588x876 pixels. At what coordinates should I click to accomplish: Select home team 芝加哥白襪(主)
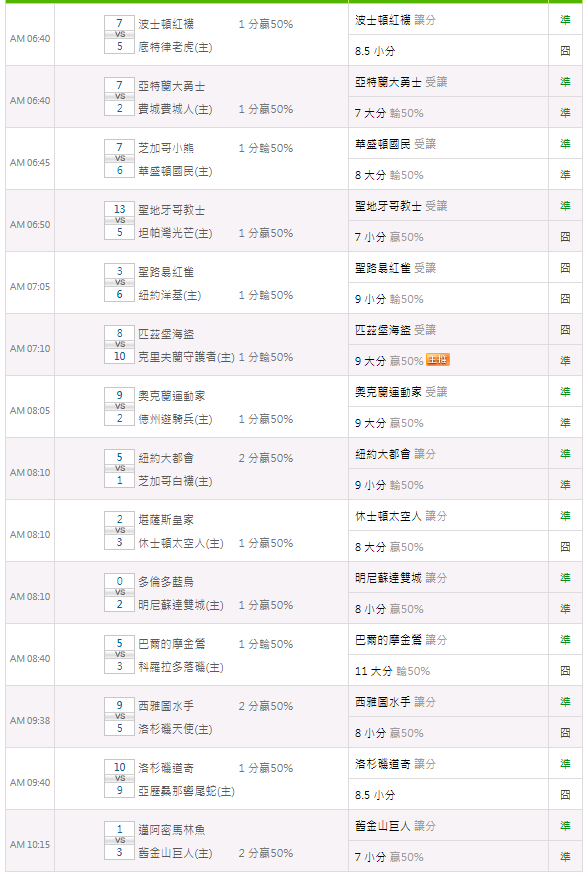point(175,482)
